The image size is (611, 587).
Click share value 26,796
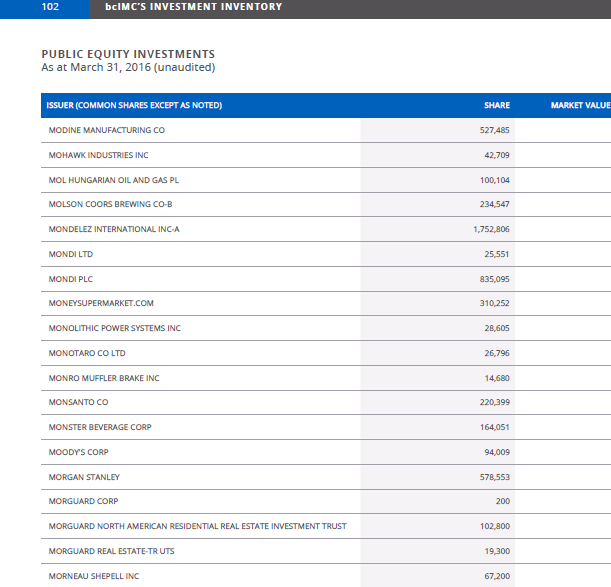pyautogui.click(x=497, y=353)
